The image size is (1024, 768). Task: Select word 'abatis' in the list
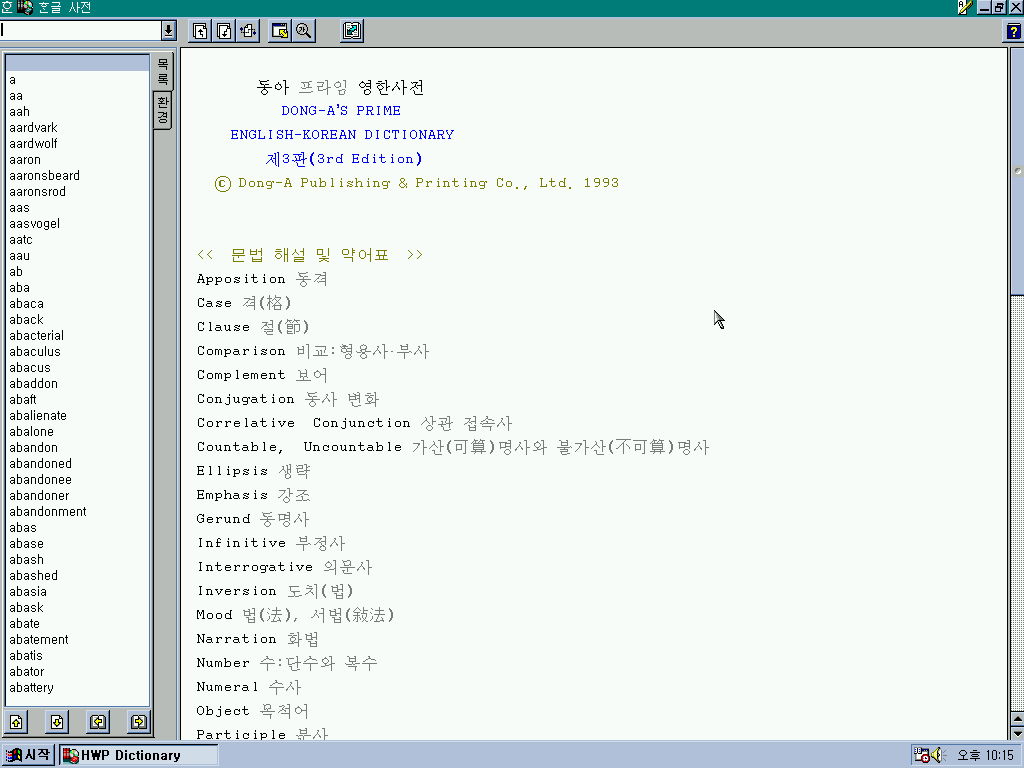point(26,656)
